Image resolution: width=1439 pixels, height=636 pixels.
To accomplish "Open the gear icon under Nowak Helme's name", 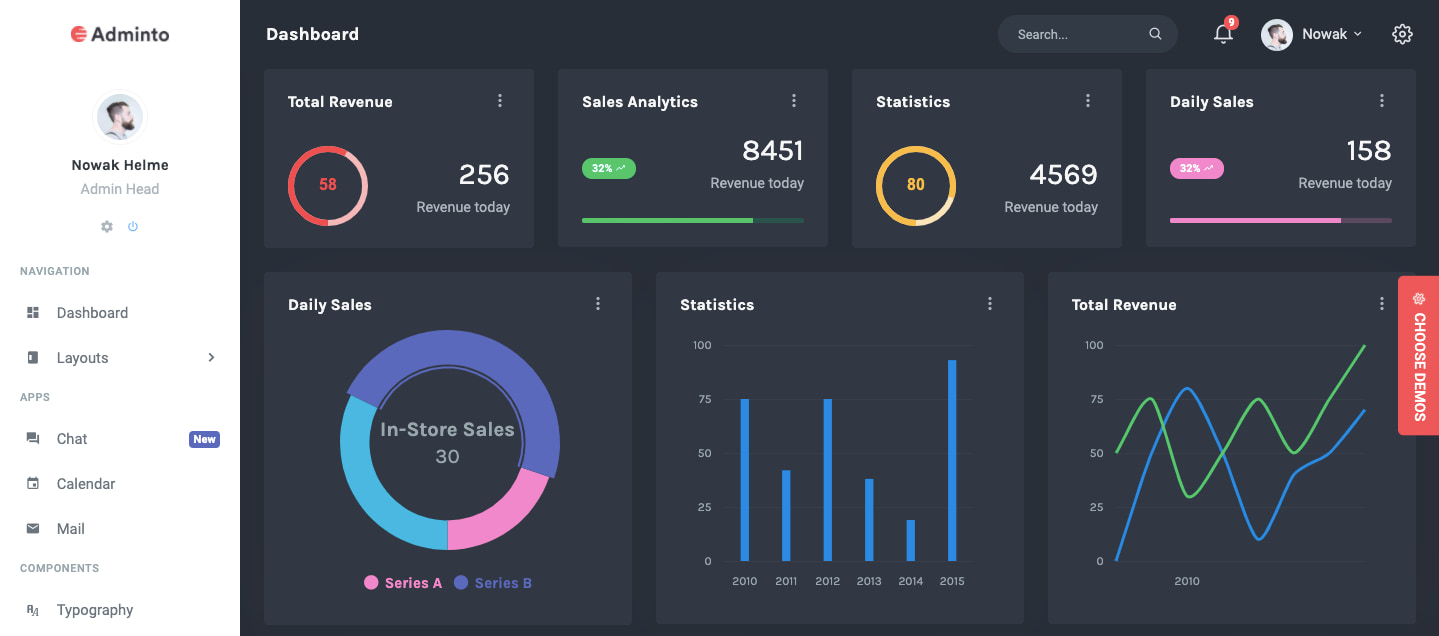I will (x=106, y=226).
